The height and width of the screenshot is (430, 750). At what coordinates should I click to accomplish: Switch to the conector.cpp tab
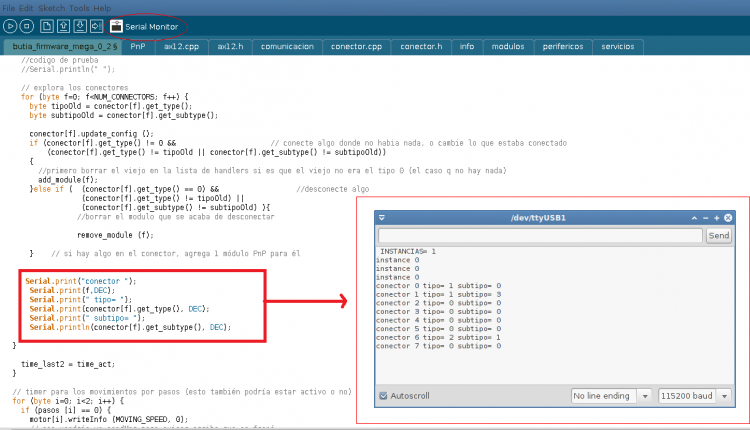tap(356, 46)
